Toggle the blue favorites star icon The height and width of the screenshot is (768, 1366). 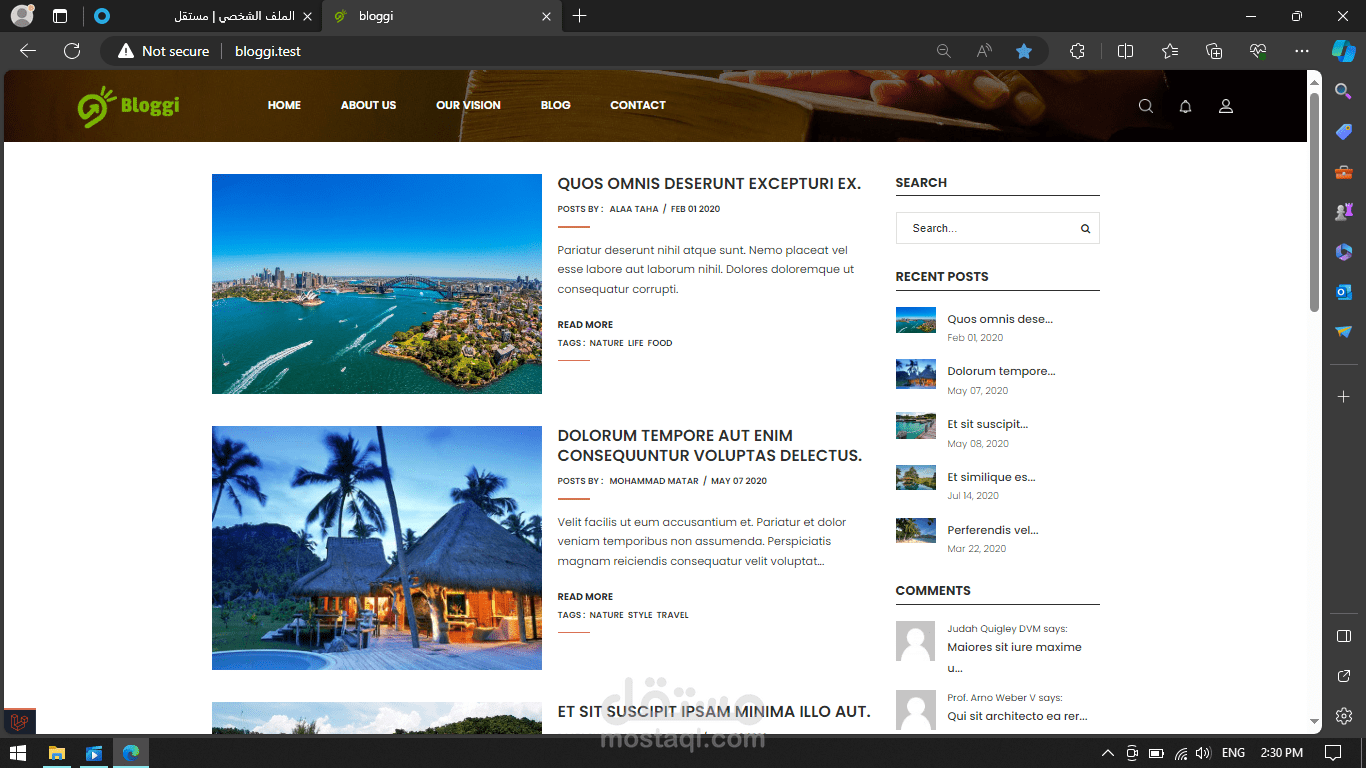coord(1024,51)
